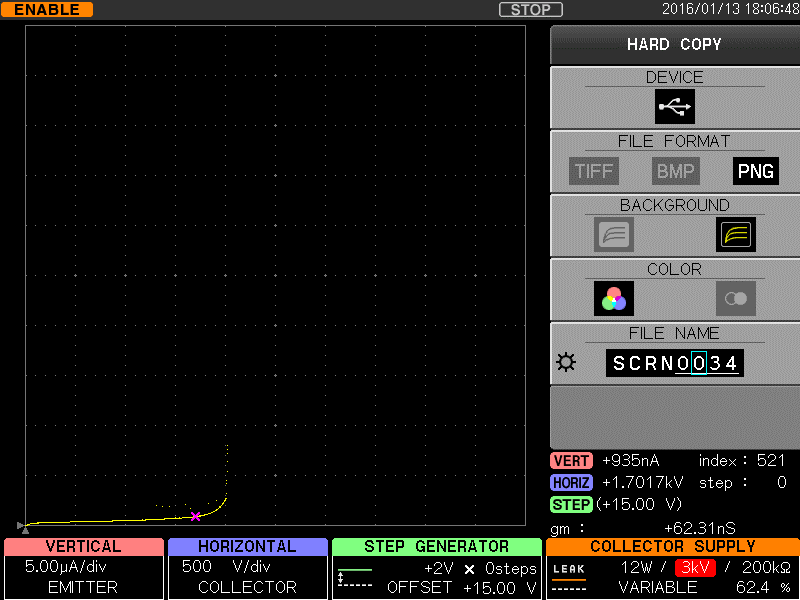Click the STOP status button

pos(531,10)
